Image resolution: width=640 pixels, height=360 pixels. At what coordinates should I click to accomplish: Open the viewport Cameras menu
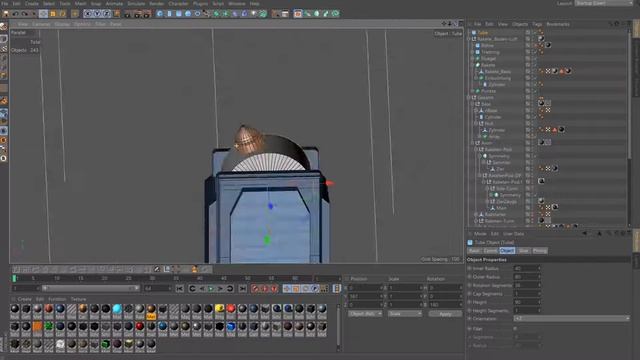(41, 24)
